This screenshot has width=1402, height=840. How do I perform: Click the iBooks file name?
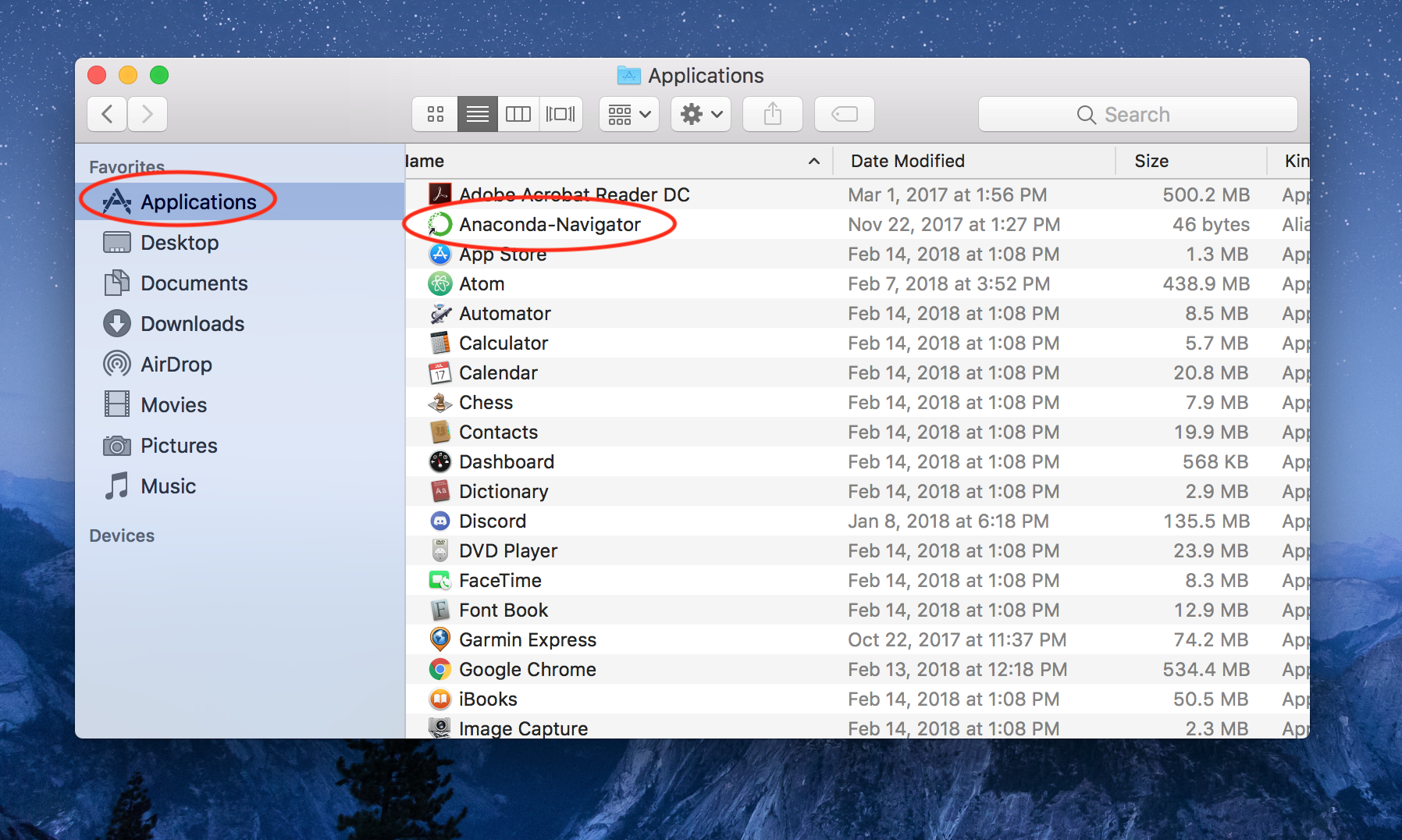(488, 699)
